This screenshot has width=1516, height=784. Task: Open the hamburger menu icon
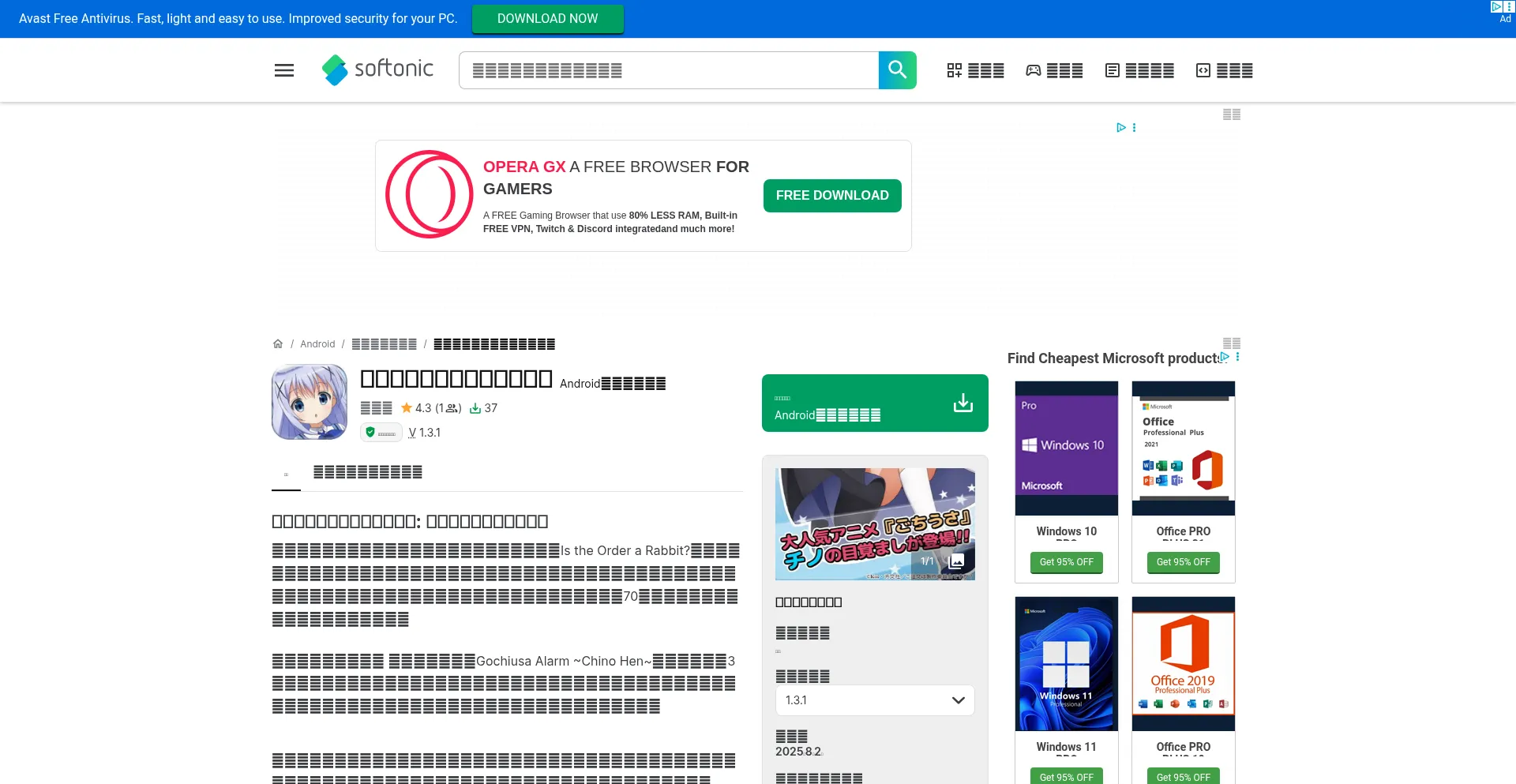[x=284, y=70]
